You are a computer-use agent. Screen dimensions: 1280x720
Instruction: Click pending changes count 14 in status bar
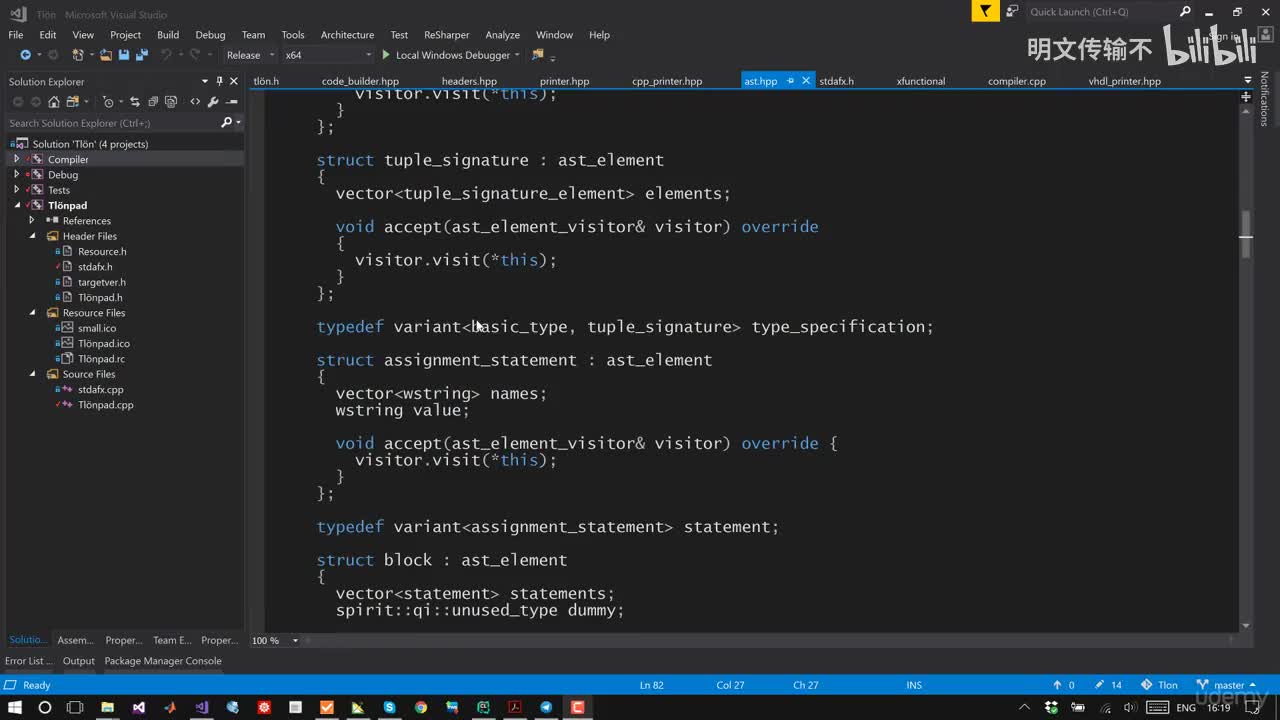point(1109,685)
